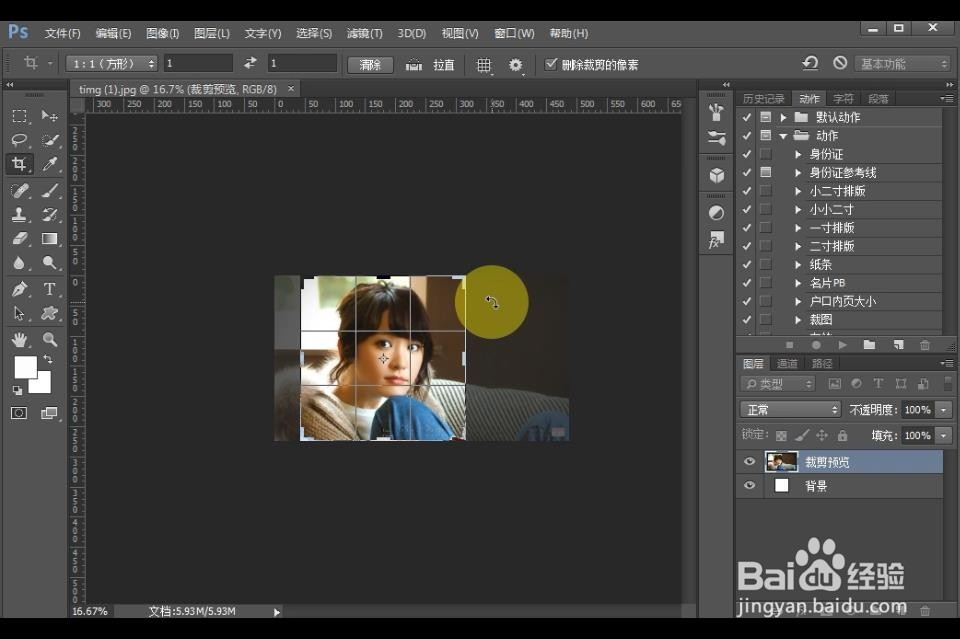The width and height of the screenshot is (960, 639).
Task: Click crop width input field
Action: pyautogui.click(x=198, y=63)
